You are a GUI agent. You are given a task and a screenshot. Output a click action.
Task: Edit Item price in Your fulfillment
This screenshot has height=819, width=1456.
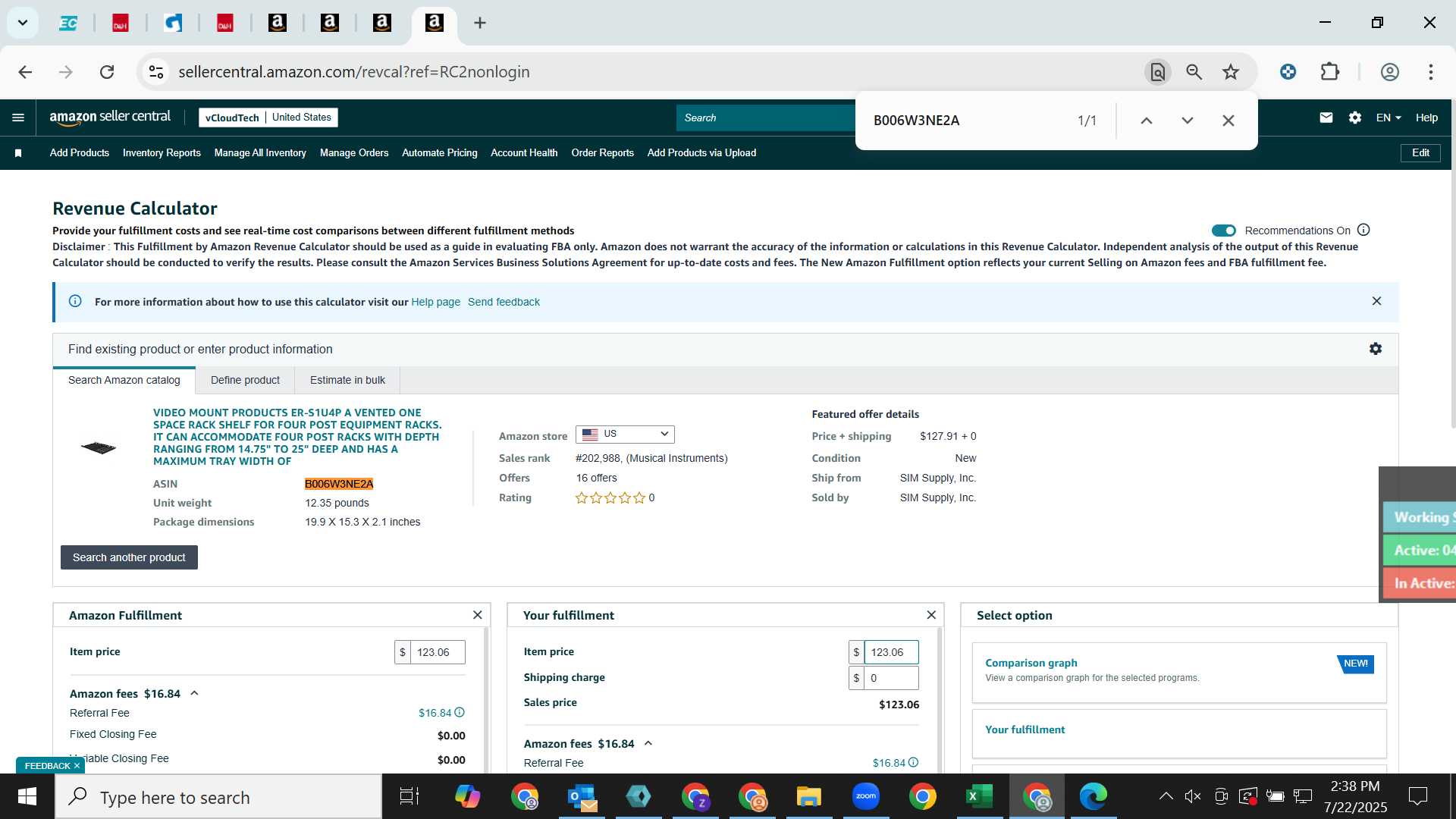tap(891, 652)
